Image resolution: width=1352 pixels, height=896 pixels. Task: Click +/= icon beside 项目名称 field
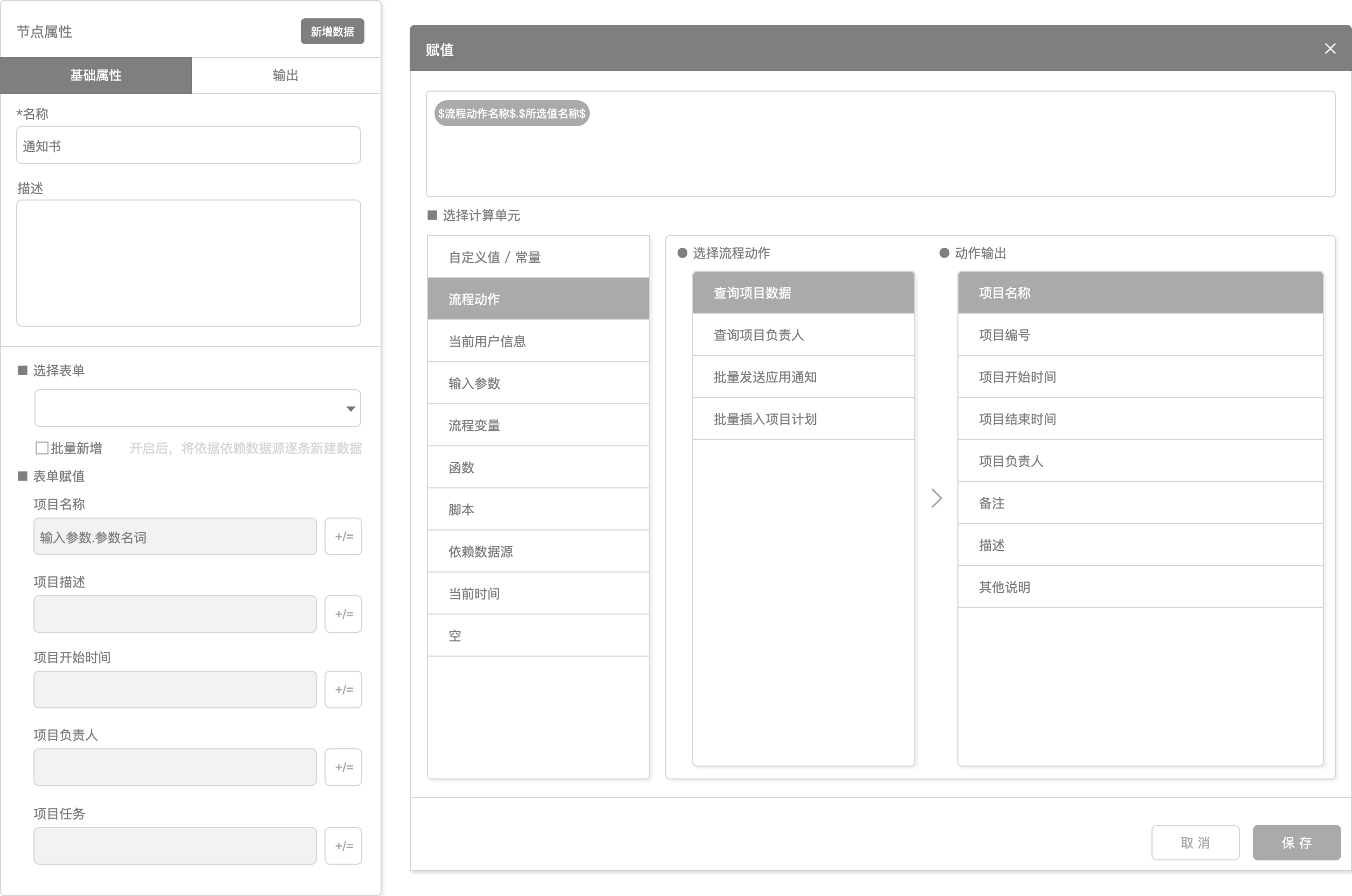click(343, 536)
